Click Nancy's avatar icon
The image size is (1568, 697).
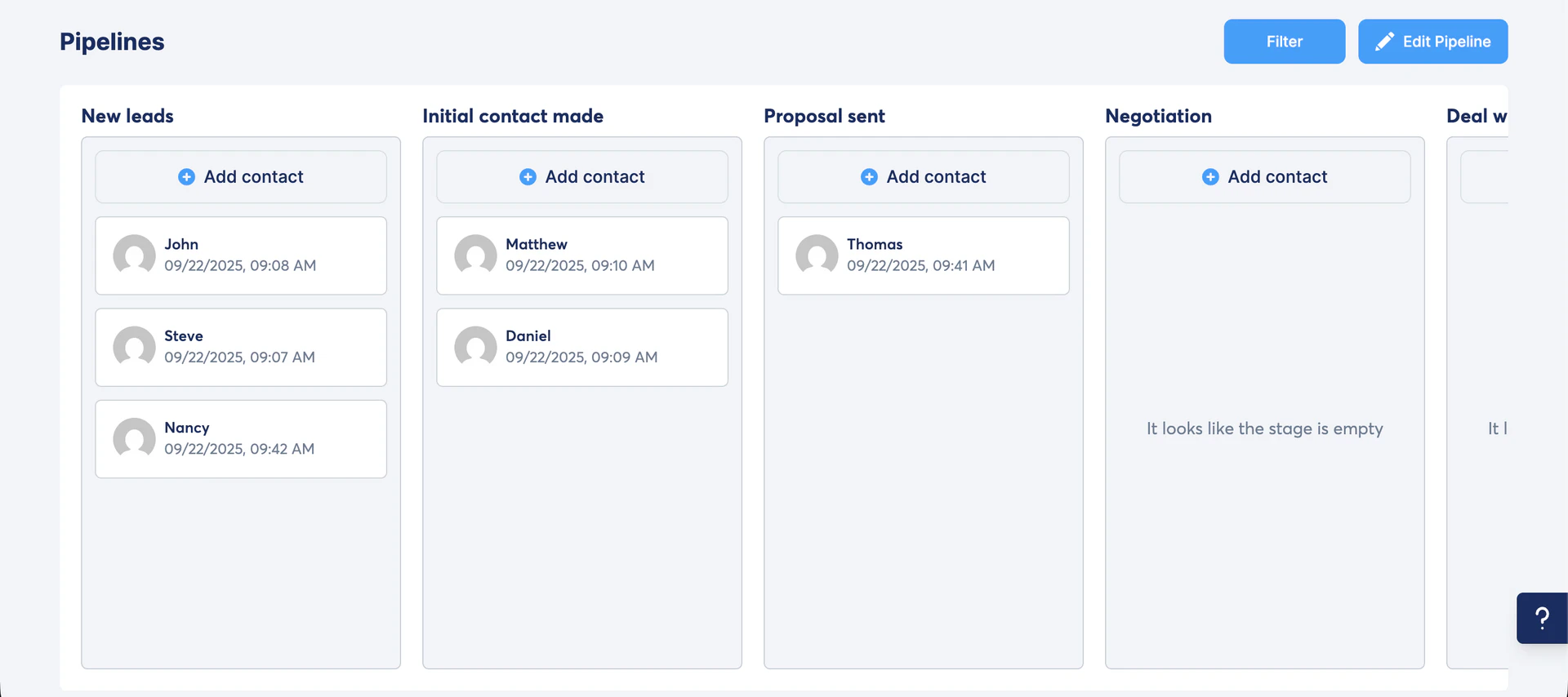point(134,439)
